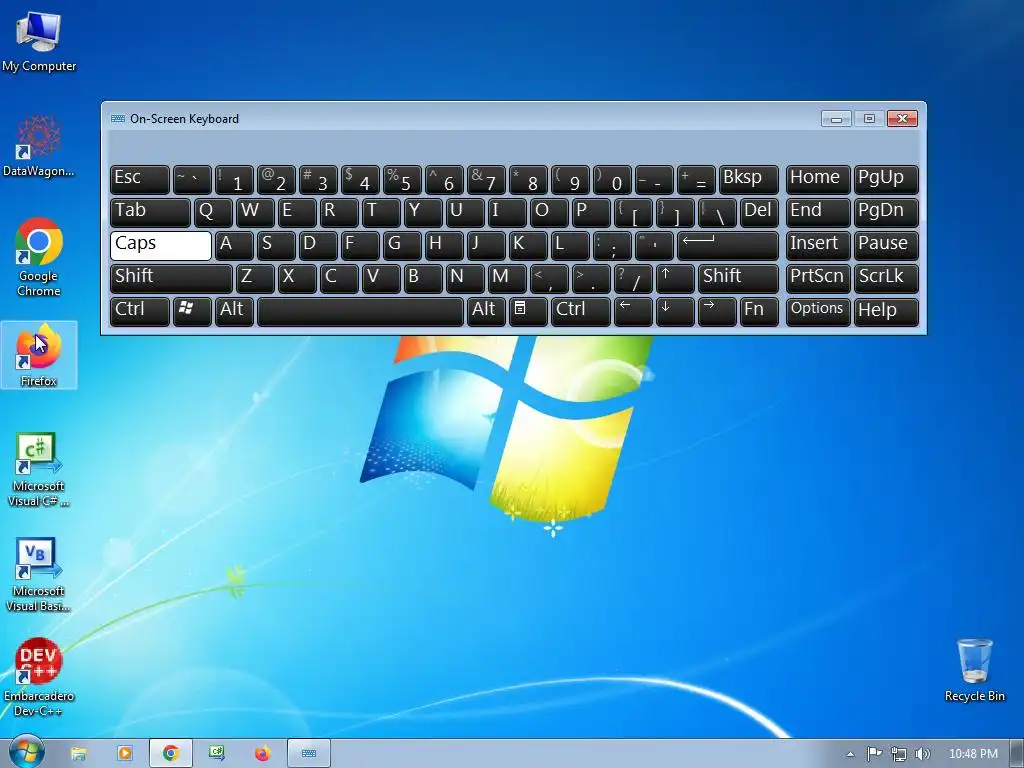Select the DataWagon desktop shortcut
1024x768 pixels.
pyautogui.click(x=39, y=146)
